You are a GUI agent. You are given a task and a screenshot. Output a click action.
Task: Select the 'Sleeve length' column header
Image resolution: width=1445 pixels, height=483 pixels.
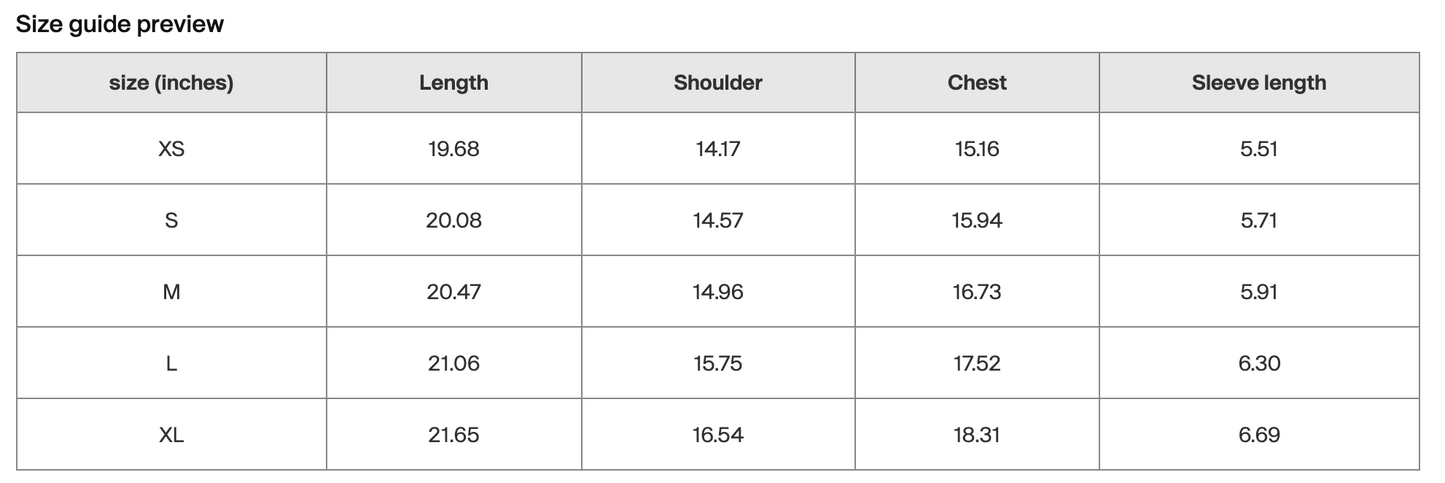tap(1259, 83)
